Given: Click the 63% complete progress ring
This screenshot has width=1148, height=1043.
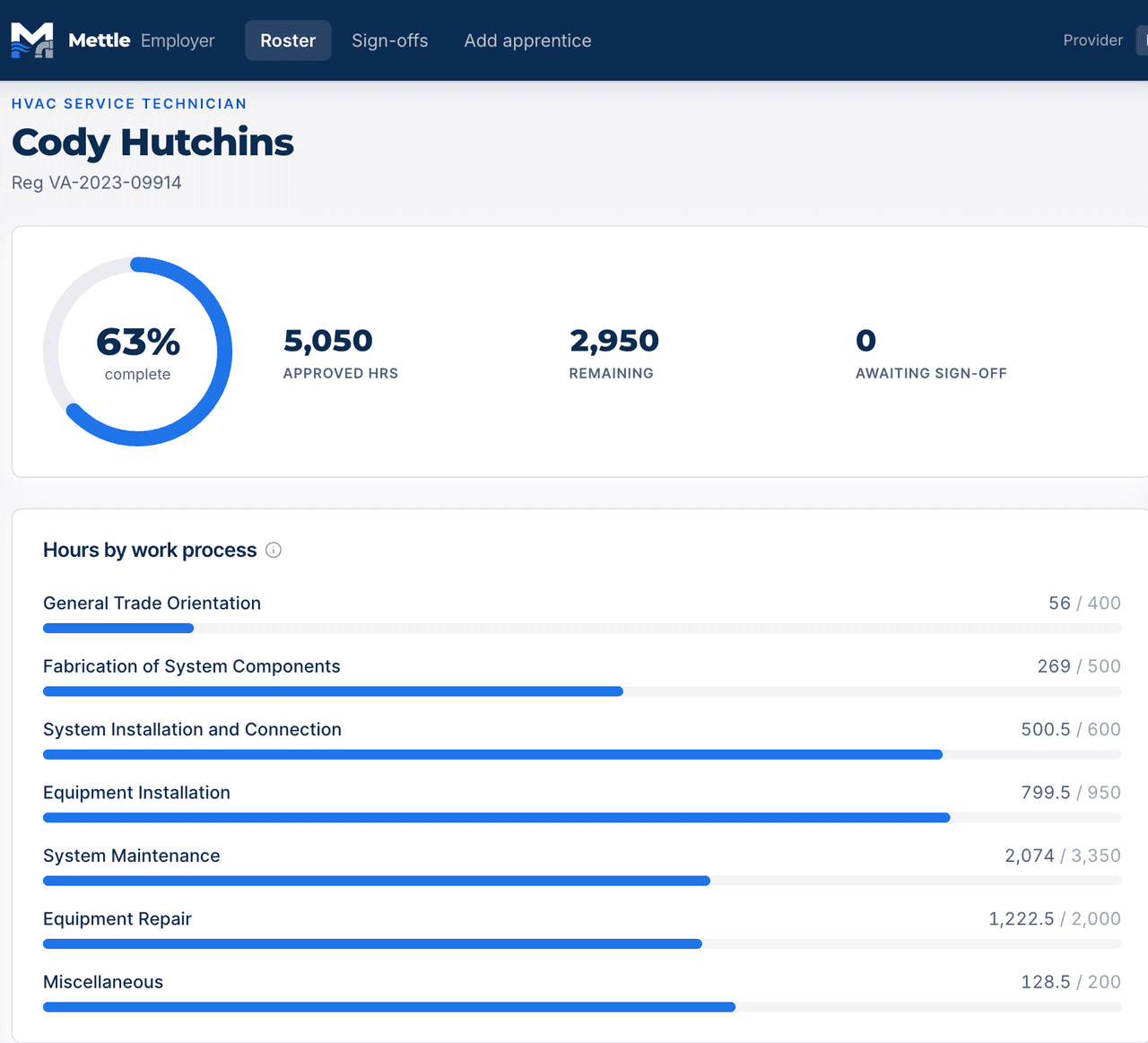Looking at the screenshot, I should (137, 352).
